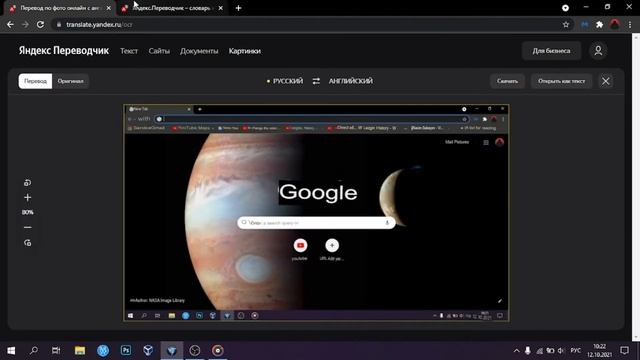Switch to Оригинал view

(71, 81)
